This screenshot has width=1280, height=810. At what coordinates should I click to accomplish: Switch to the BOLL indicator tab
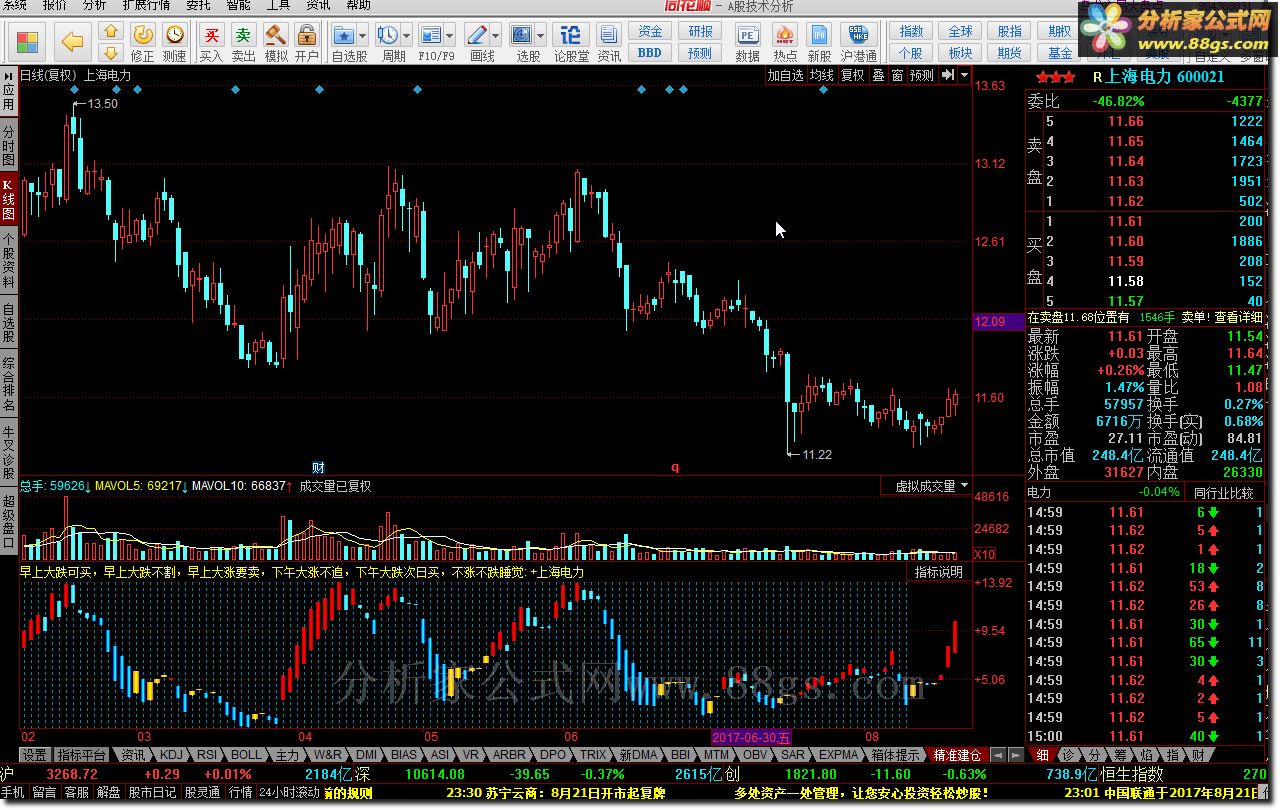(x=245, y=755)
